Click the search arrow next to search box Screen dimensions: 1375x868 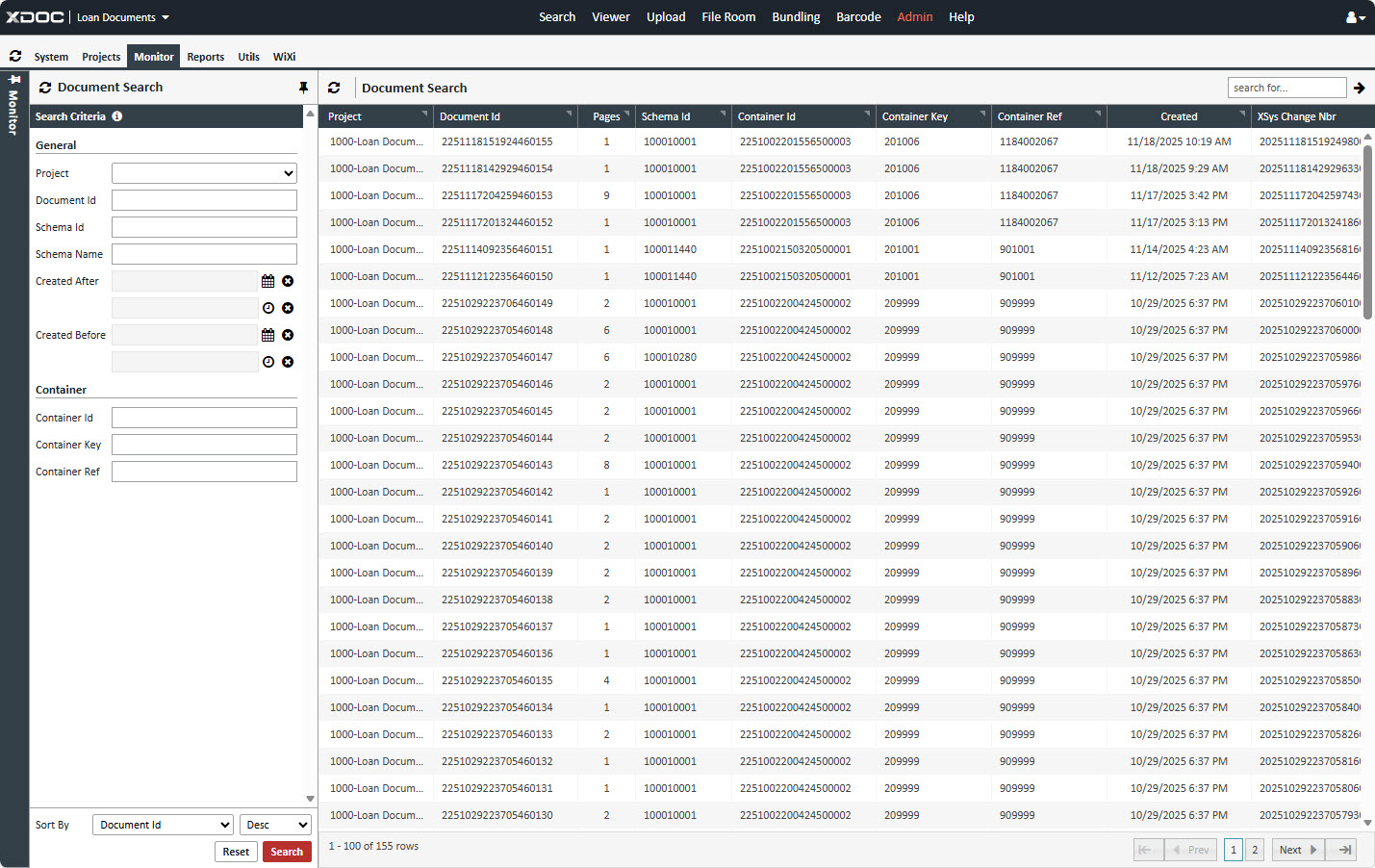1359,88
